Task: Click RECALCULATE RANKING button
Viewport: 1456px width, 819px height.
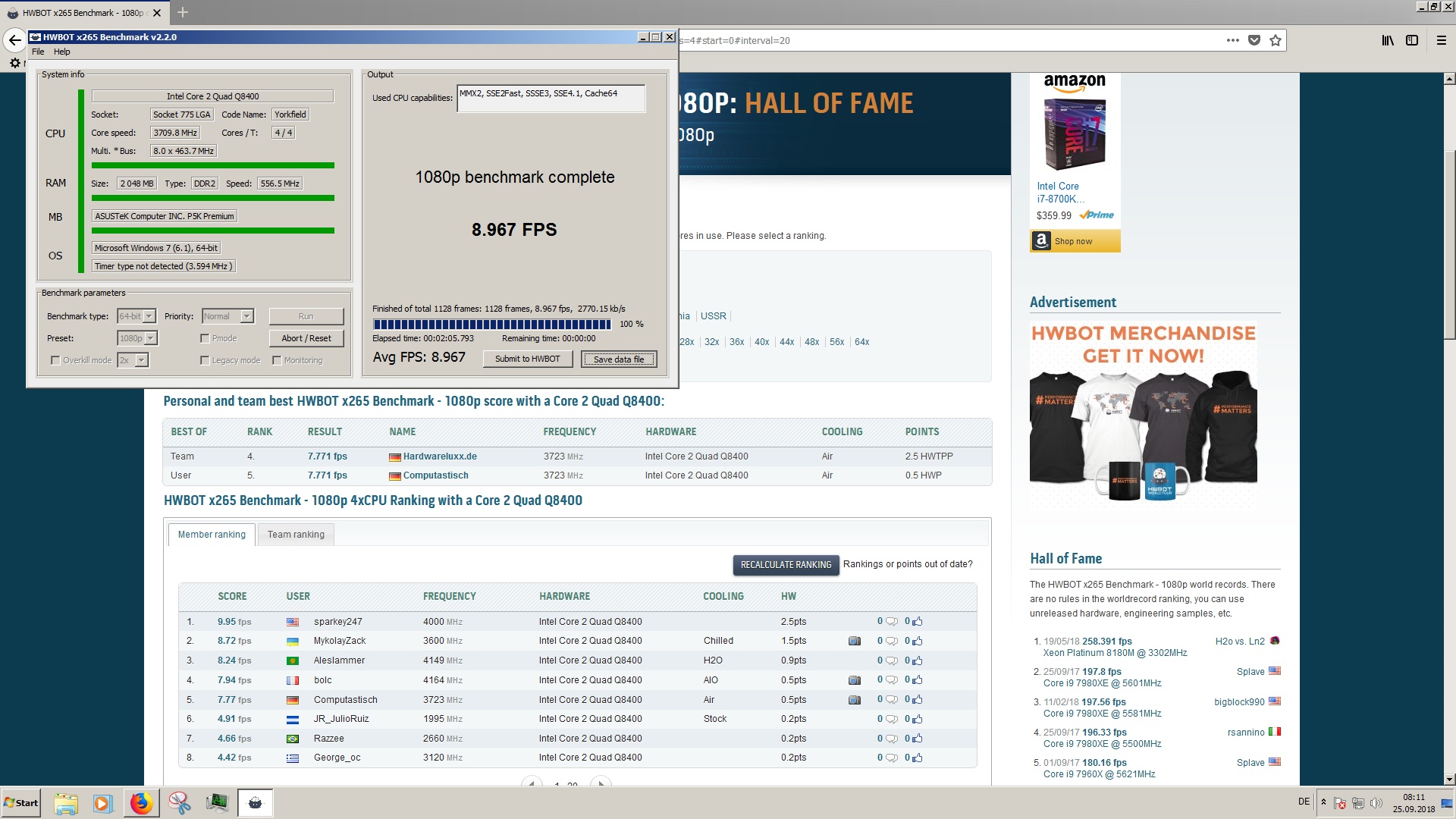Action: click(x=786, y=565)
